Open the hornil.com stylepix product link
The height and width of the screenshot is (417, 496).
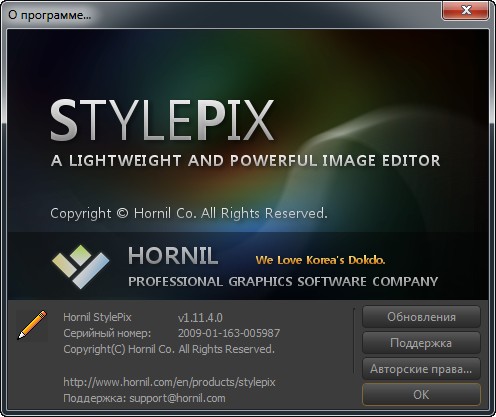169,382
